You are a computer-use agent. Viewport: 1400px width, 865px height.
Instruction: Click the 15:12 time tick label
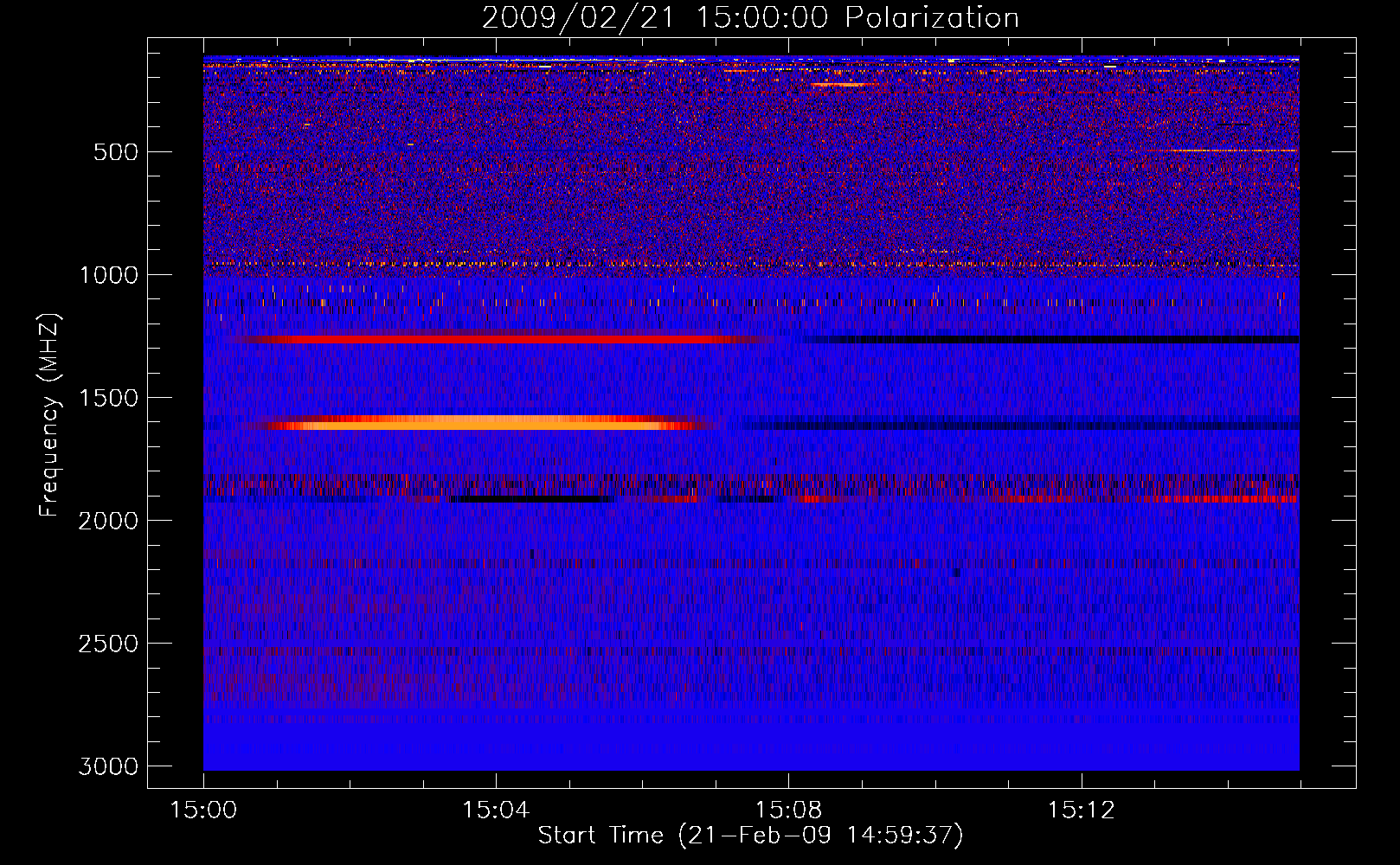click(1081, 811)
